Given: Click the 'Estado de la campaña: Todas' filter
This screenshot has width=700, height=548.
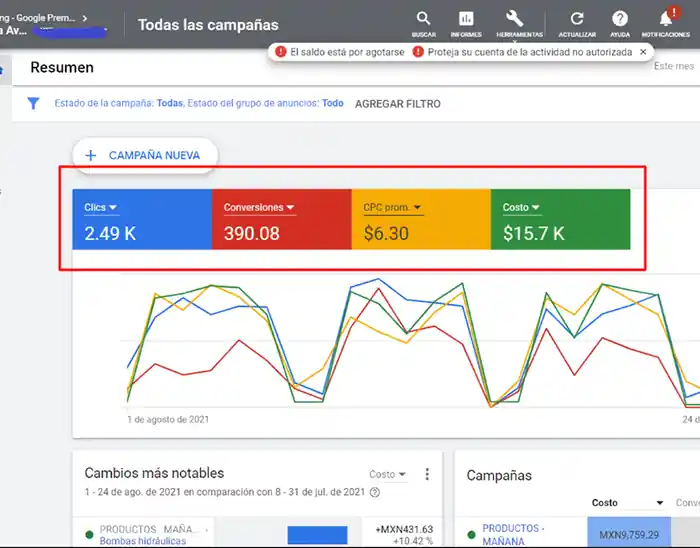Looking at the screenshot, I should [x=119, y=103].
